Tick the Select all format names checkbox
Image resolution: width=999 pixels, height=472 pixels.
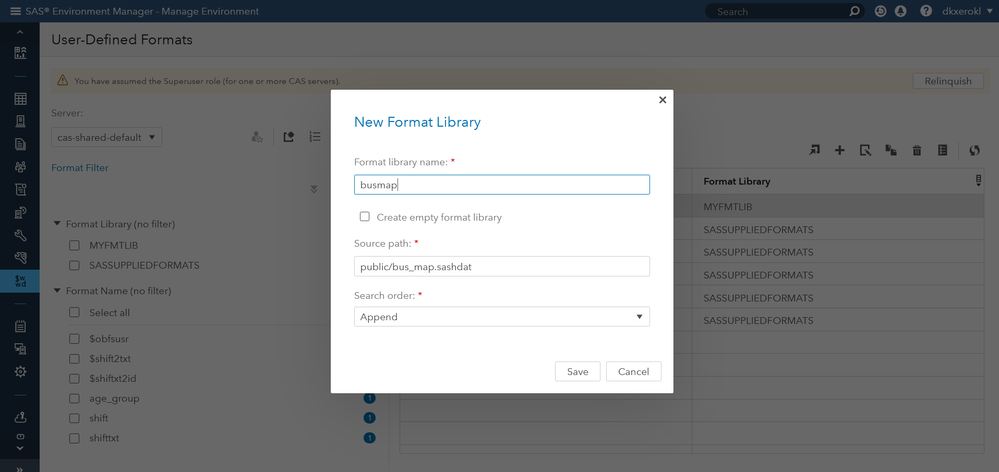click(x=74, y=313)
